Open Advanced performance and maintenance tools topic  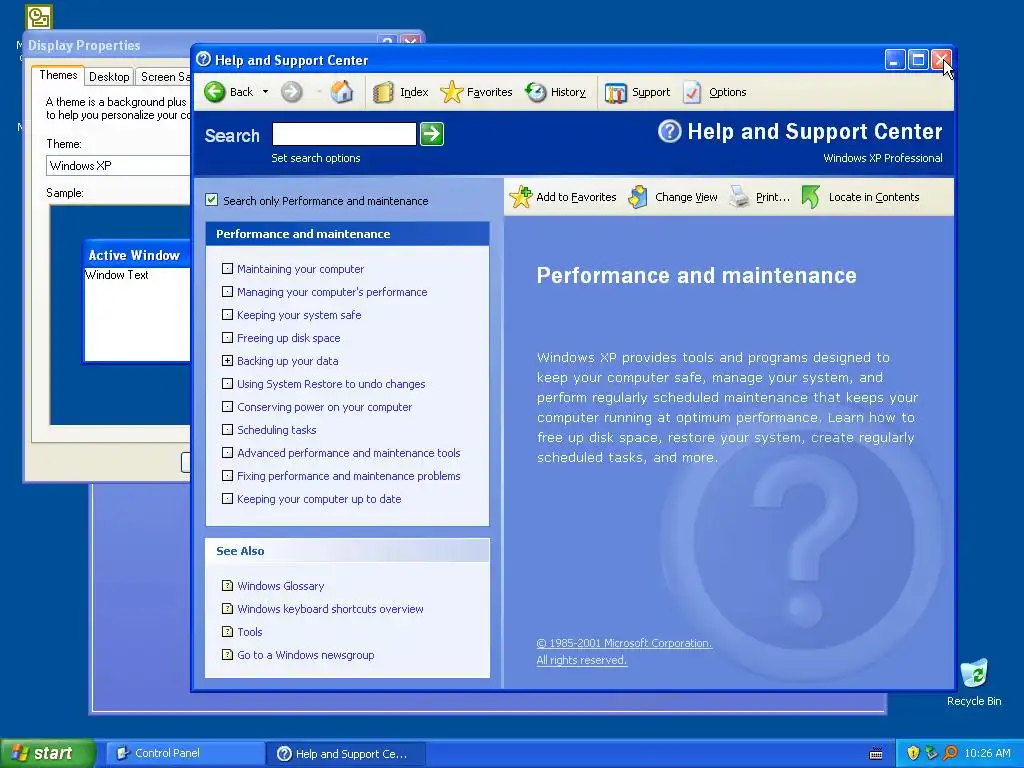point(349,453)
